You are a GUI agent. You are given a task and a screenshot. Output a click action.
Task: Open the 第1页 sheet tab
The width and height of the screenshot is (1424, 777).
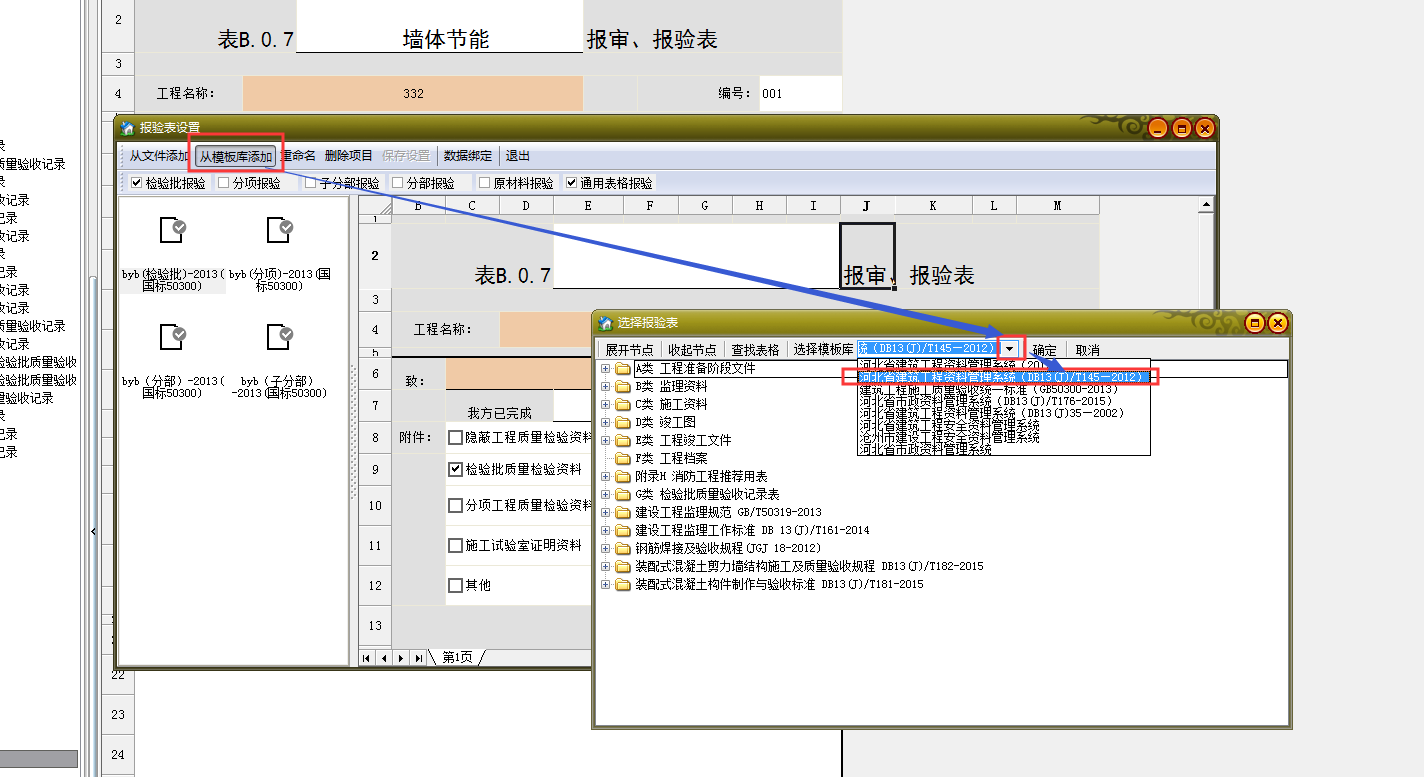[458, 658]
